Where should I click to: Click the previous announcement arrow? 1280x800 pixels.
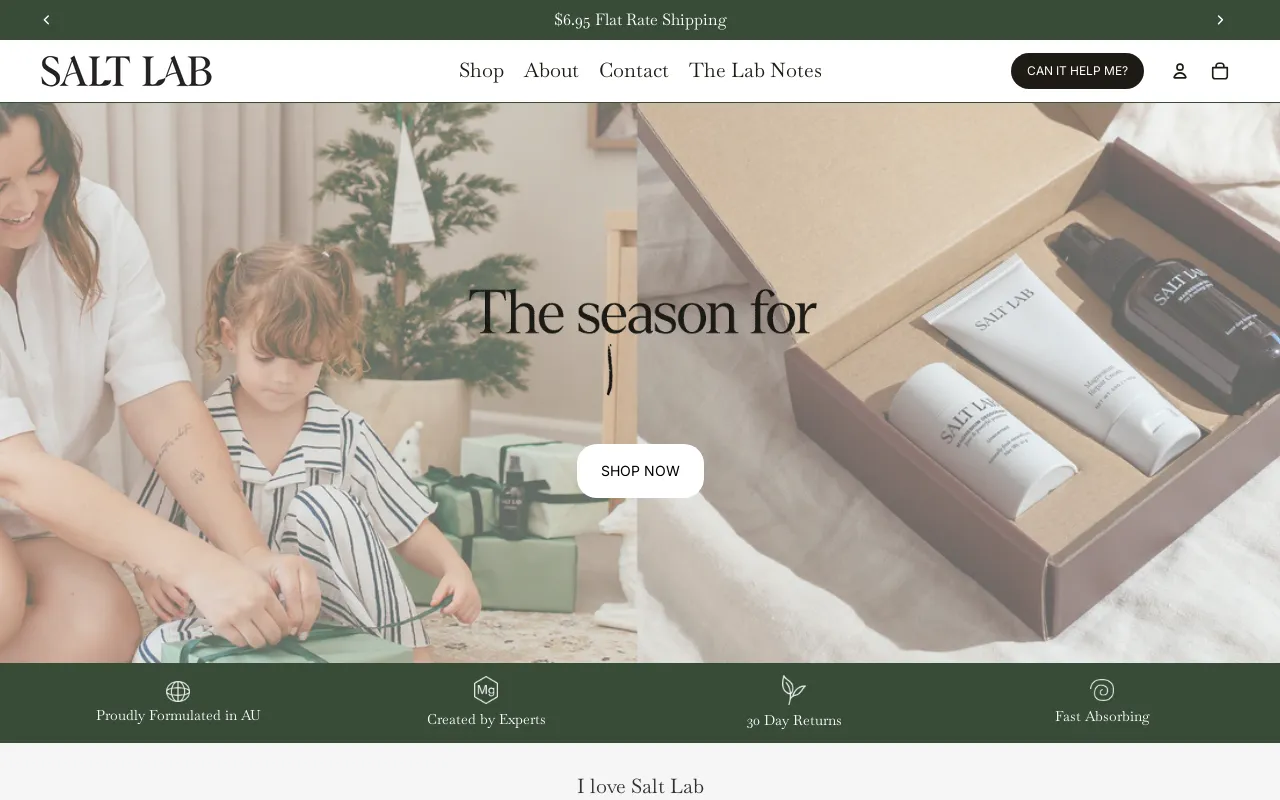pos(46,20)
